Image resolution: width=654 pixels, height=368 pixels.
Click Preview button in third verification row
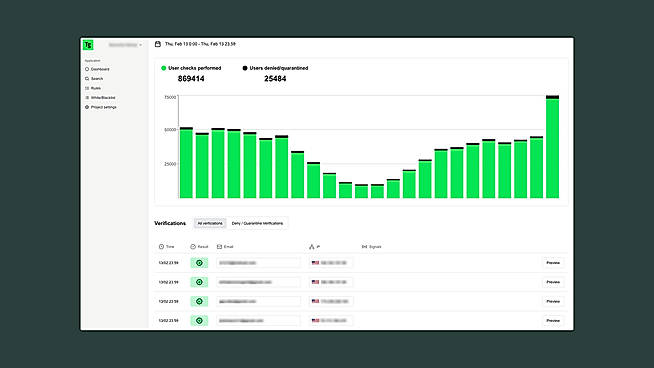[x=553, y=301]
